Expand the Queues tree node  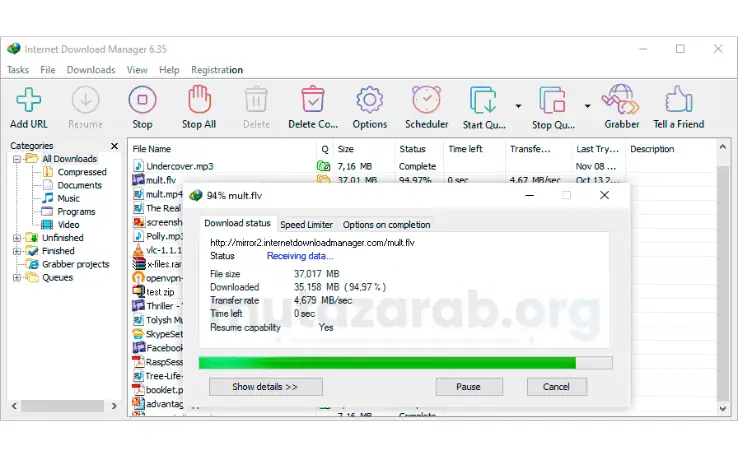coord(17,277)
